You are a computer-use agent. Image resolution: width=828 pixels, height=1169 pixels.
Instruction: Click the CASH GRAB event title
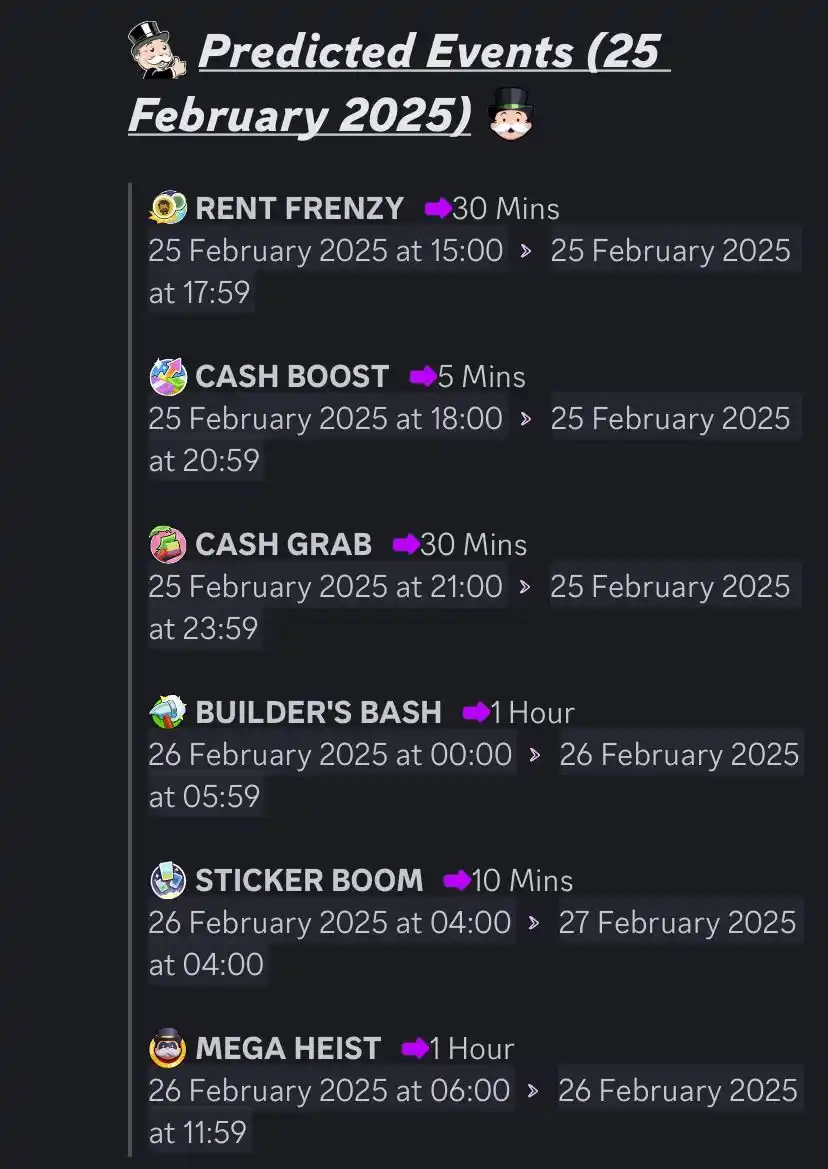click(283, 544)
